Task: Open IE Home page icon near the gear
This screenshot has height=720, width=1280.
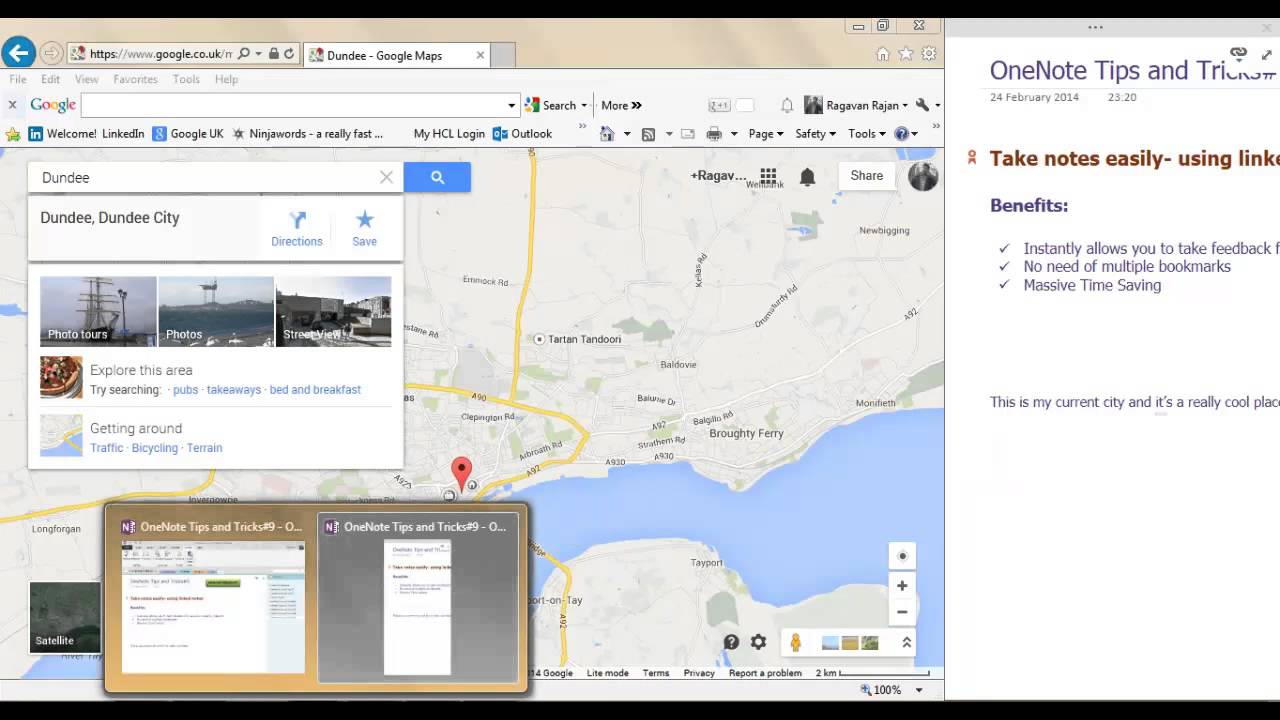Action: point(883,54)
